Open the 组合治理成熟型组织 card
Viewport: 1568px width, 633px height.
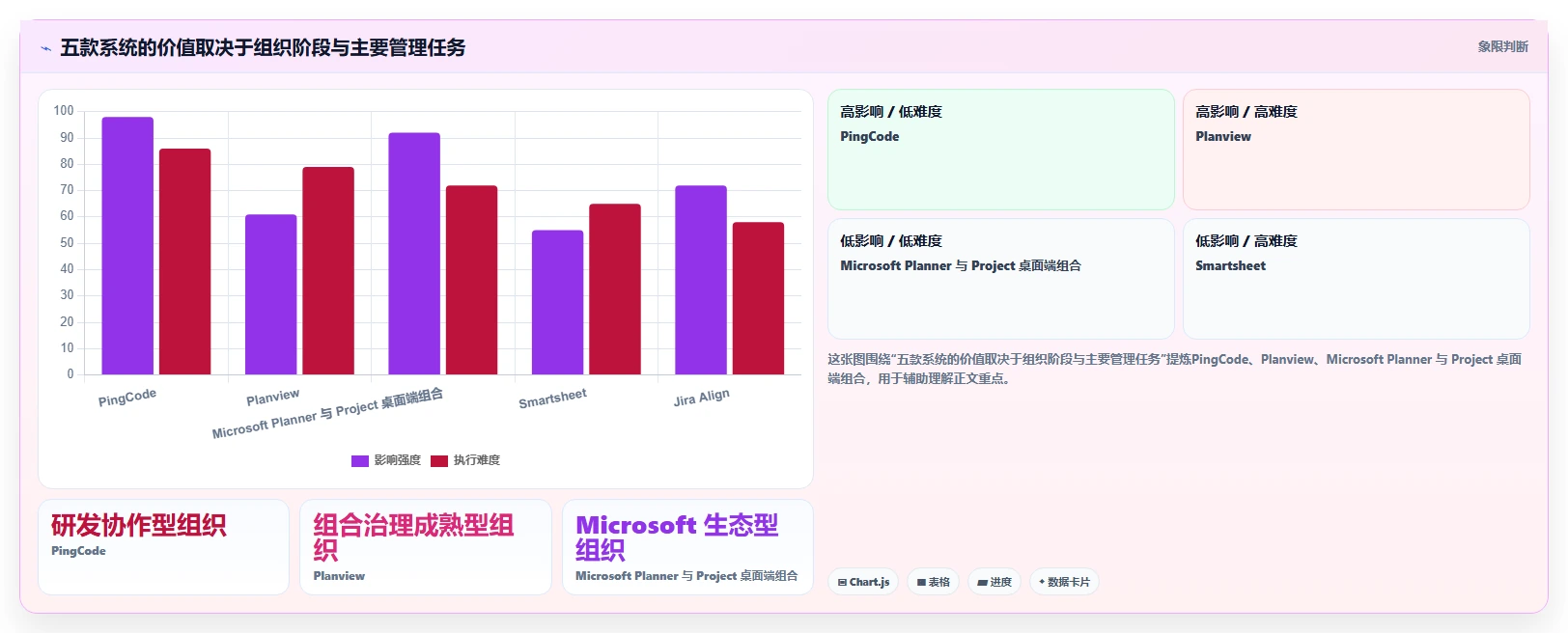426,546
